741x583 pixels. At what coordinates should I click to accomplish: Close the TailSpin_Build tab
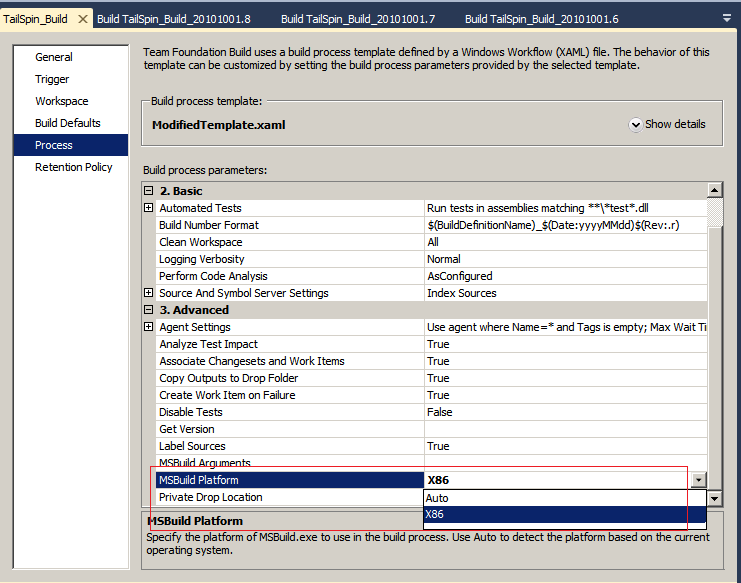pyautogui.click(x=83, y=19)
